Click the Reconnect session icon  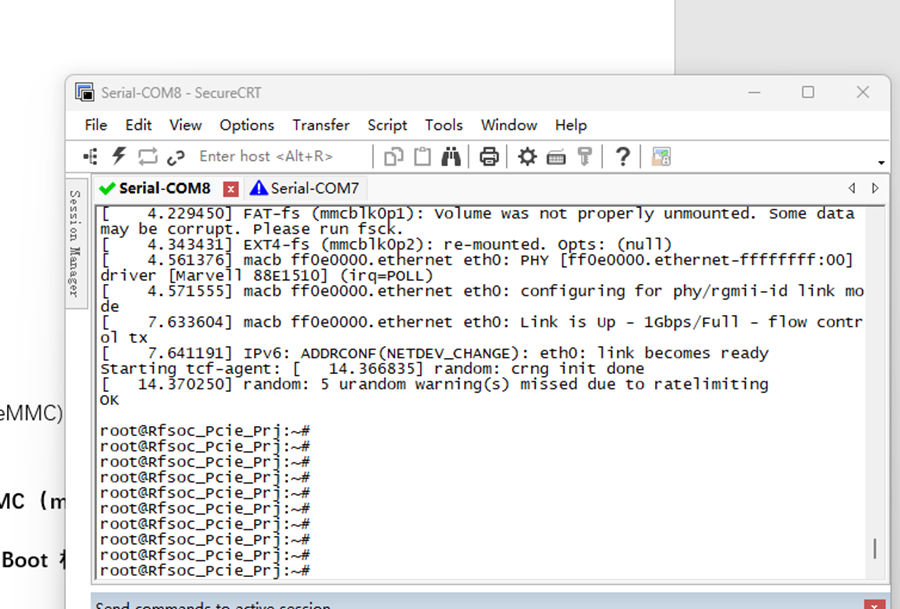point(148,156)
